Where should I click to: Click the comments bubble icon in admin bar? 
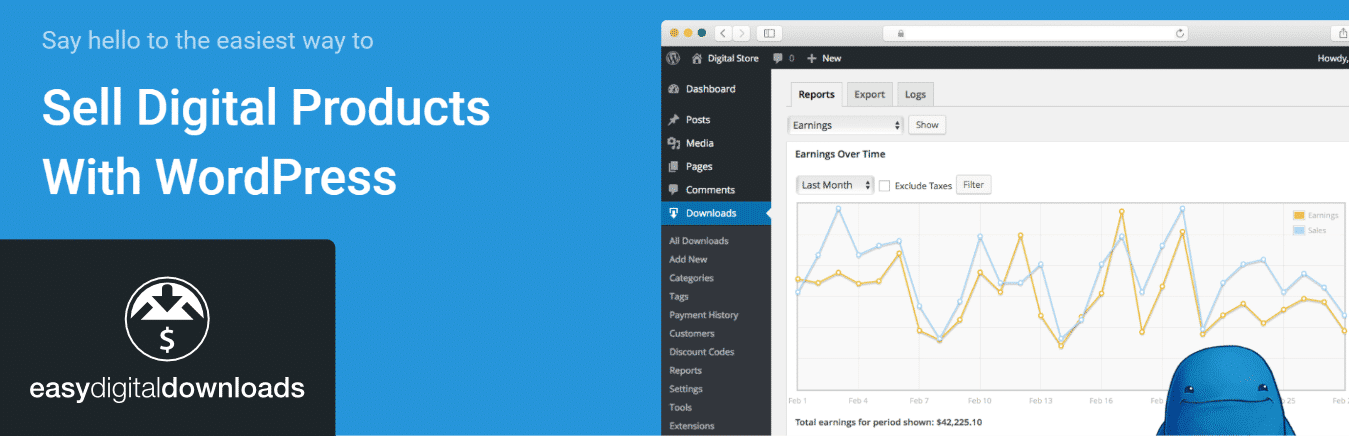[x=778, y=59]
